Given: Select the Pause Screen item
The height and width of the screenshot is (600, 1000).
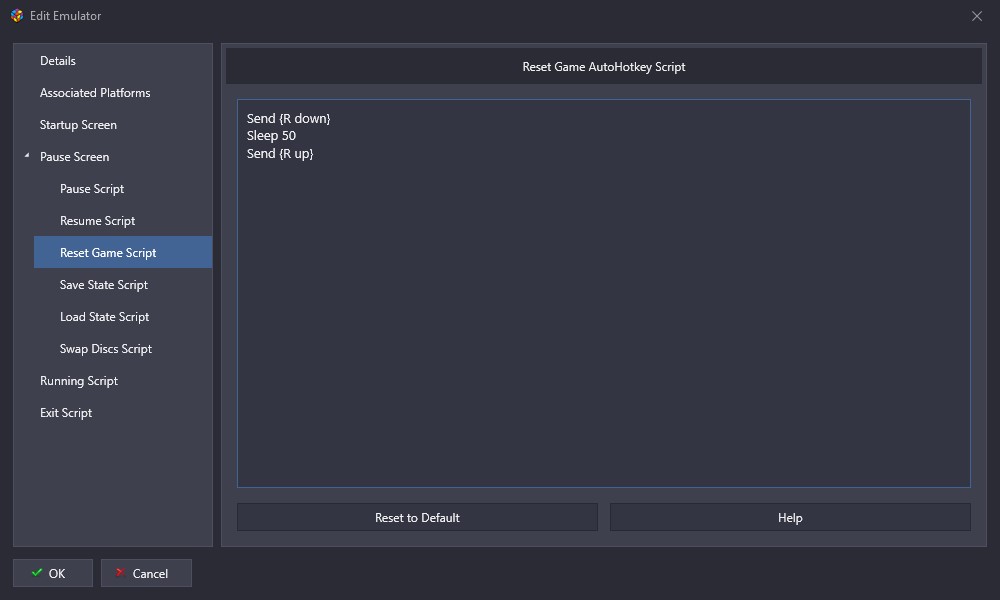Looking at the screenshot, I should click(74, 156).
